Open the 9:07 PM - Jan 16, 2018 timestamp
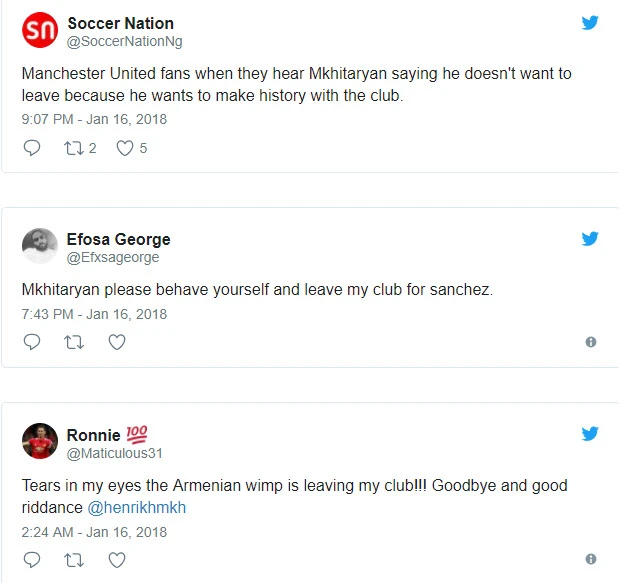The width and height of the screenshot is (619, 583). pos(94,119)
